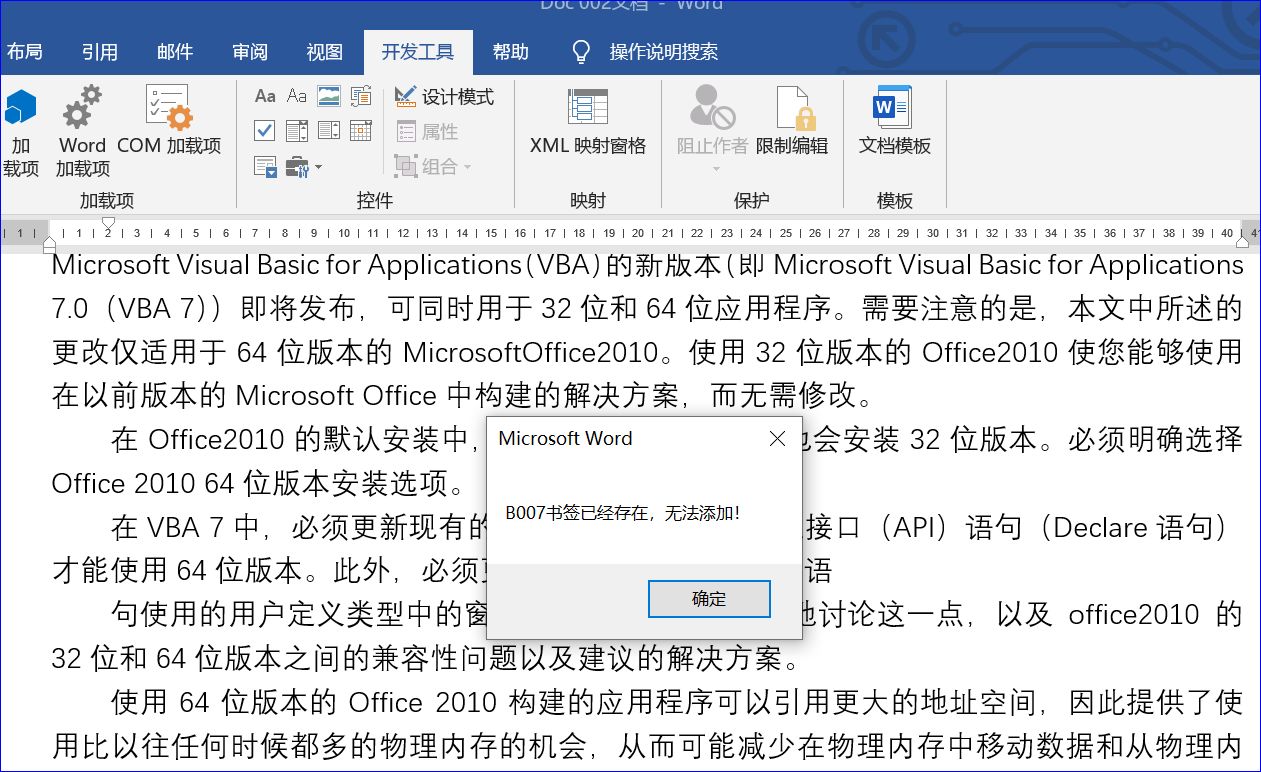This screenshot has height=772, width=1261.
Task: Insert a combo box content control
Action: [297, 130]
